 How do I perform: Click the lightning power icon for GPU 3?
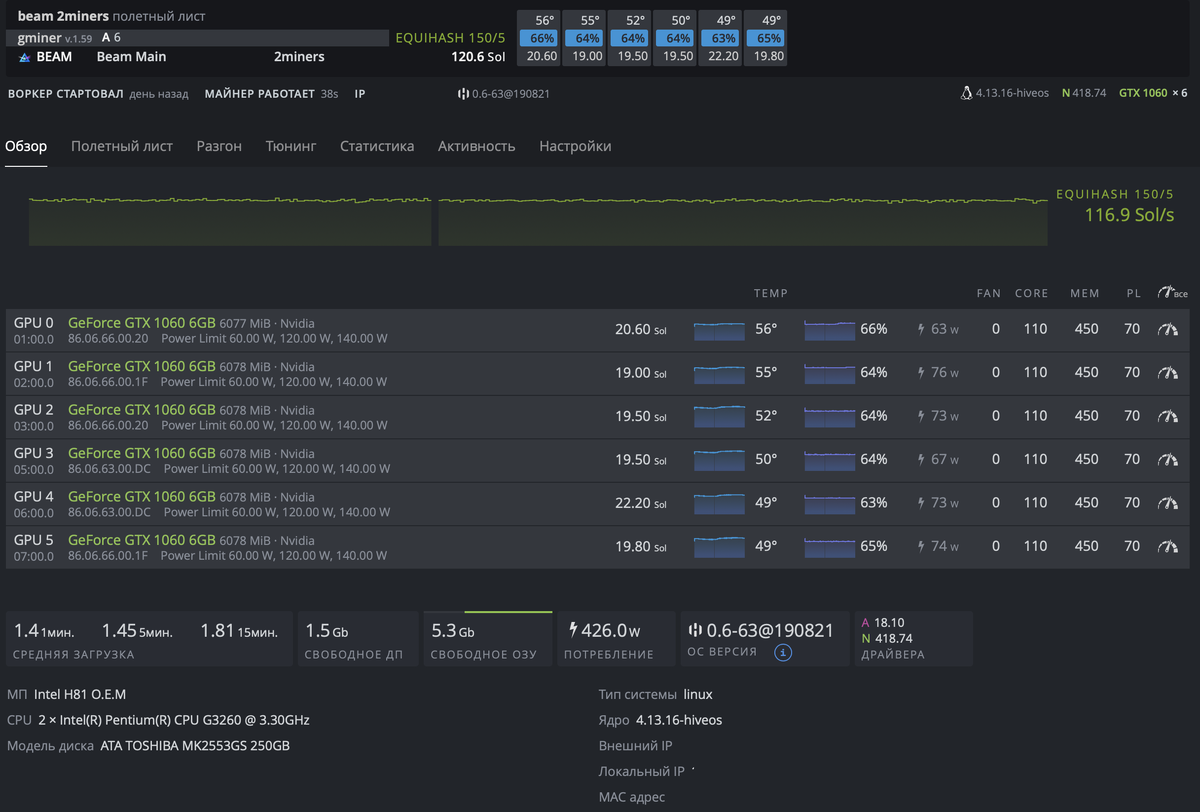pos(921,459)
